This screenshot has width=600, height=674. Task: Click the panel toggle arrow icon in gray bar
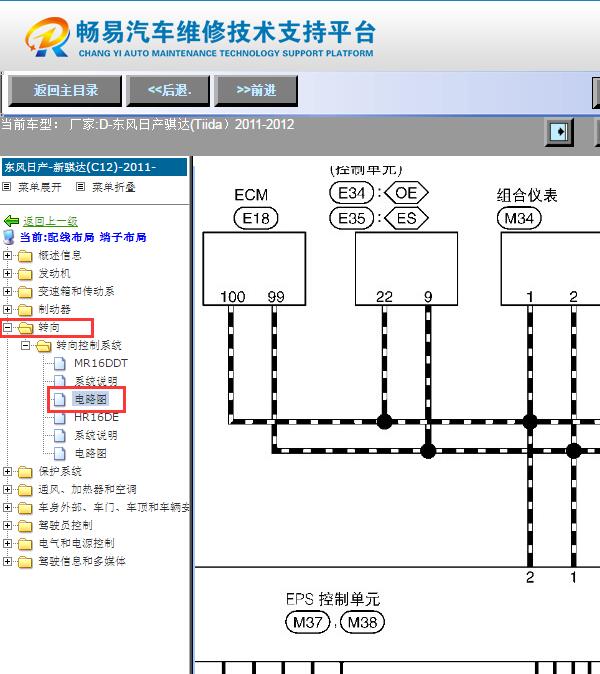click(559, 132)
